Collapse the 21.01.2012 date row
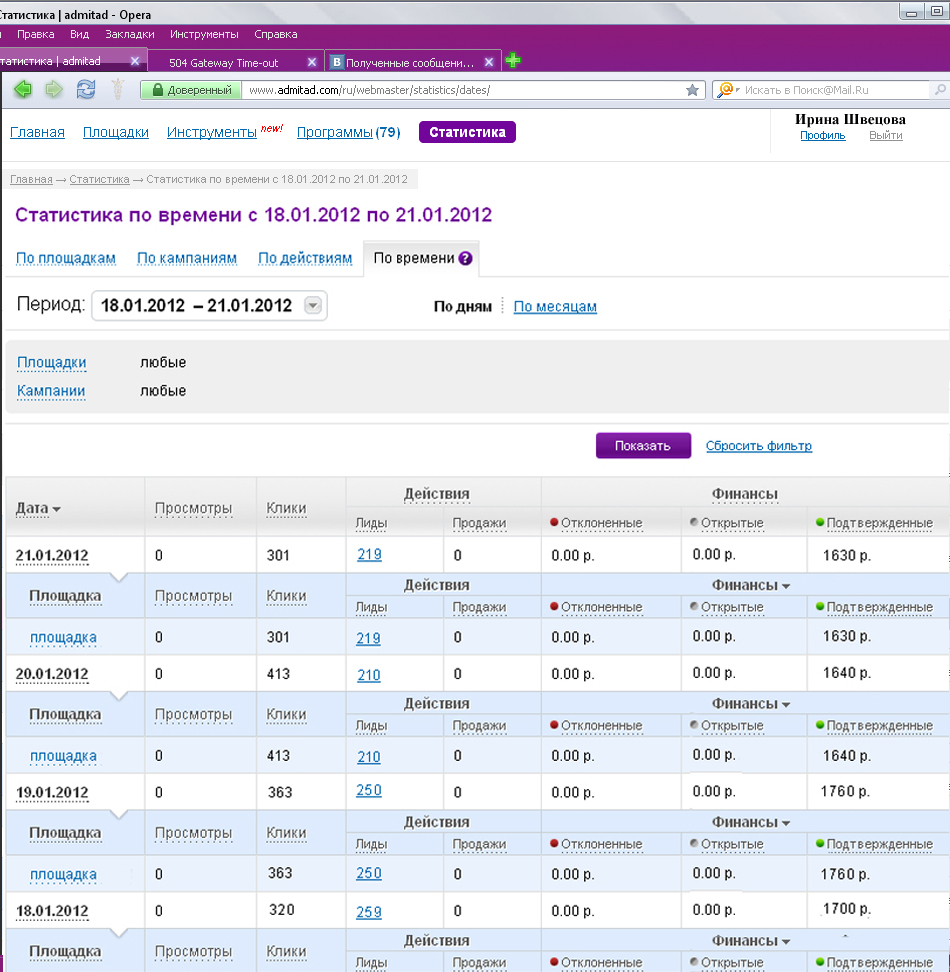 pyautogui.click(x=52, y=555)
